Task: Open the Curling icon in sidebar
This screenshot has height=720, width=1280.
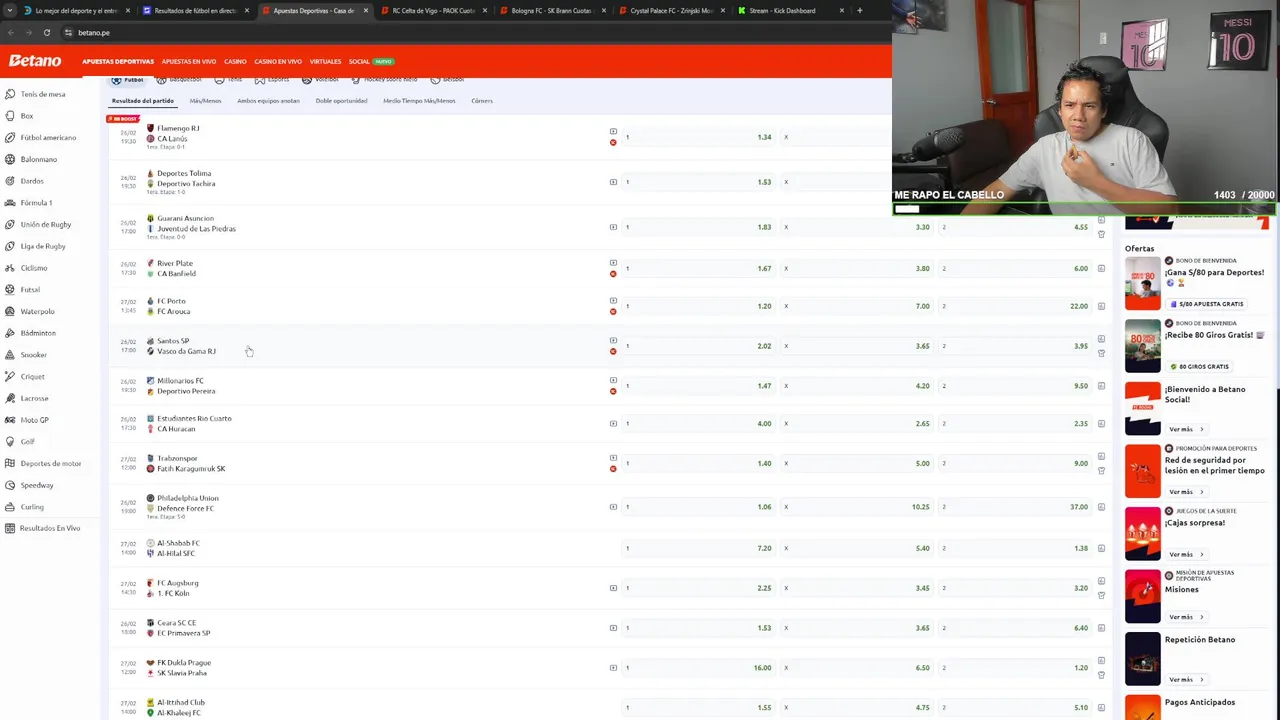Action: [10, 507]
